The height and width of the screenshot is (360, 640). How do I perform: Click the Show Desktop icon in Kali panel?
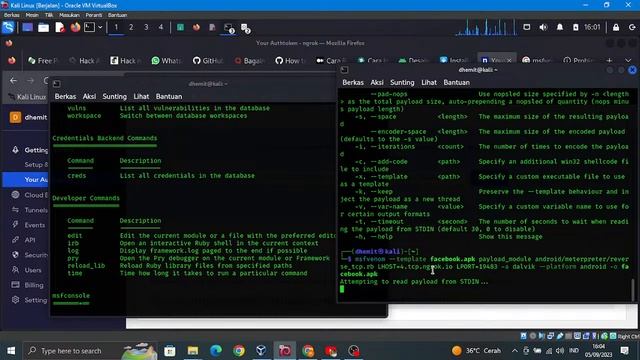pyautogui.click(x=27, y=27)
